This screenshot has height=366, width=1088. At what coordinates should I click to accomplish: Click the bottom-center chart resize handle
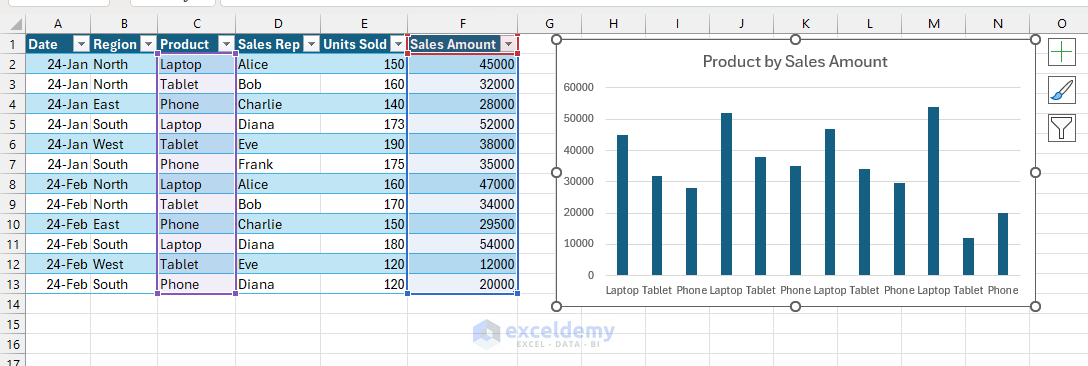click(795, 306)
